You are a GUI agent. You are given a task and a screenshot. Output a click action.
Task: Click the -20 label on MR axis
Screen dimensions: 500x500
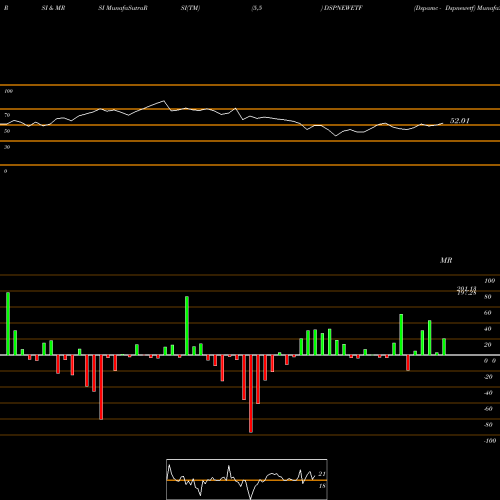click(488, 377)
